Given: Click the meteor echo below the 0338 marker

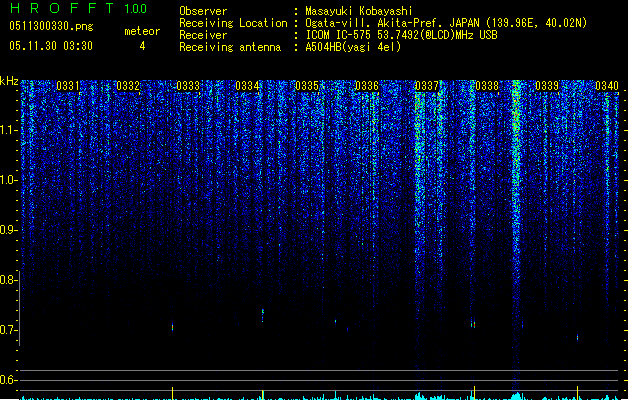Looking at the screenshot, I should click(473, 323).
